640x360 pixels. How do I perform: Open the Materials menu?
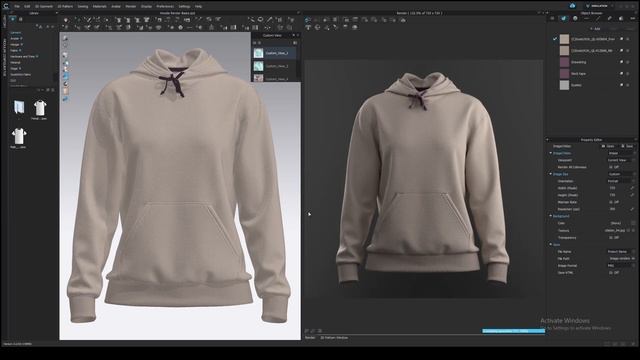pyautogui.click(x=100, y=6)
